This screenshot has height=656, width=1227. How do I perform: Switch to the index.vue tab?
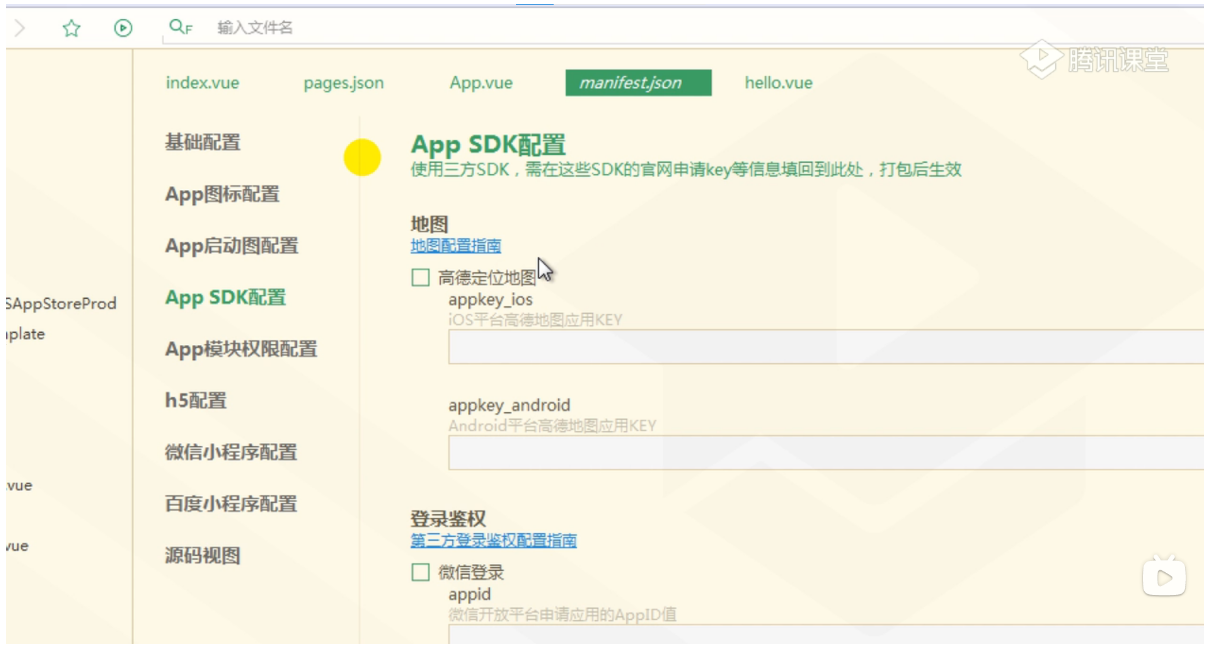(203, 83)
